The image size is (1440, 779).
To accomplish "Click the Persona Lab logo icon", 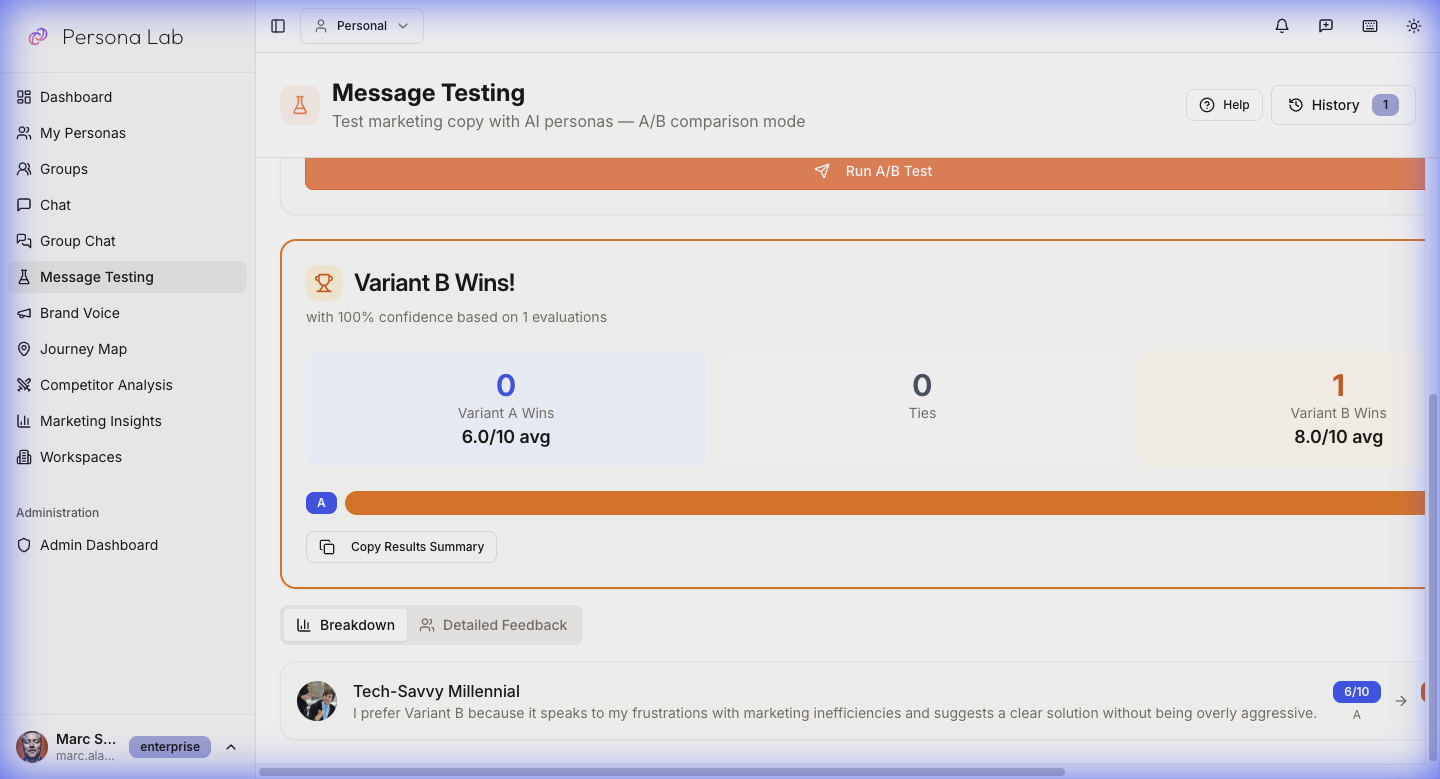I will tap(38, 37).
